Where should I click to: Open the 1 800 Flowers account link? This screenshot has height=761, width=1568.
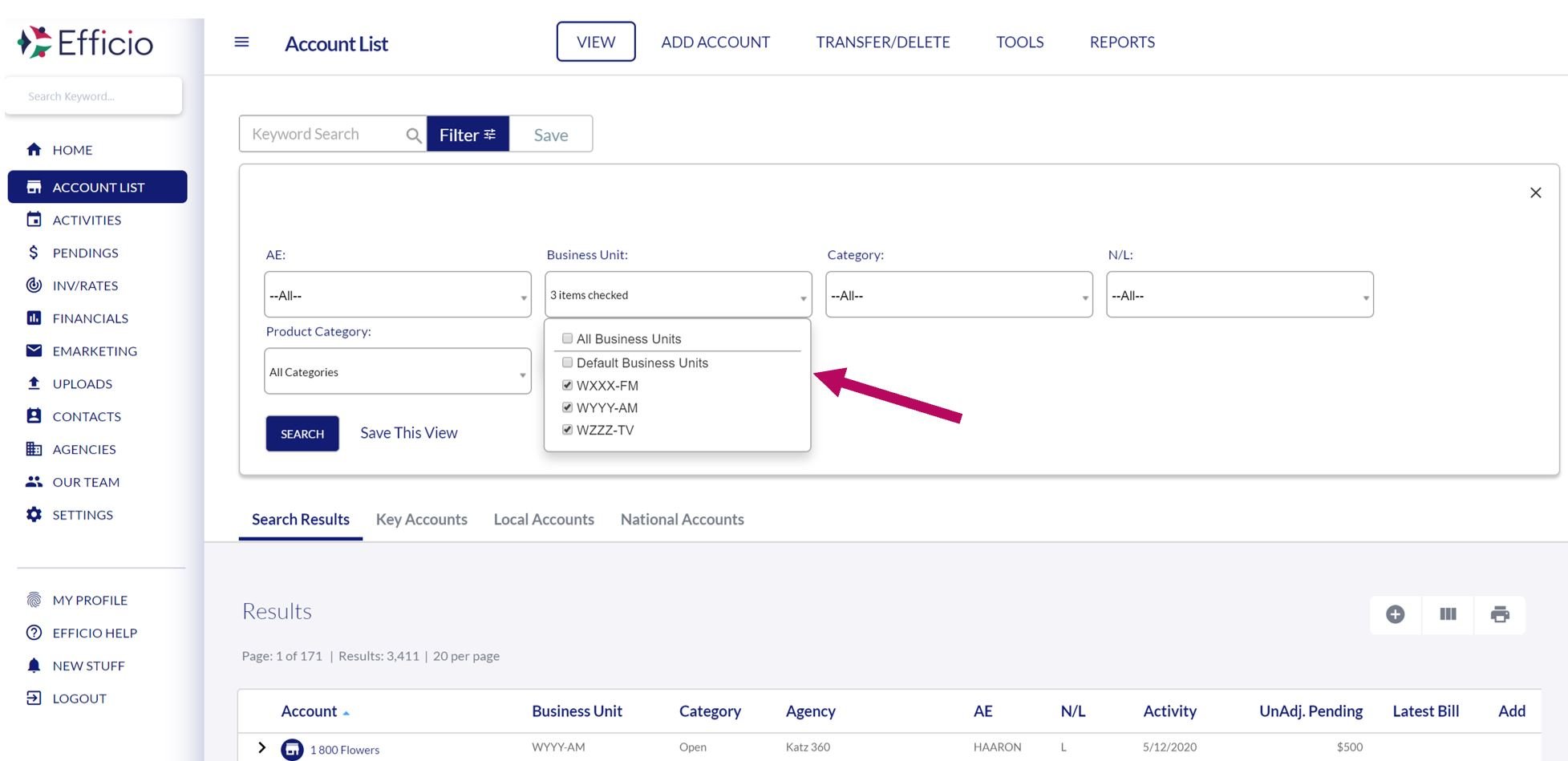tap(345, 750)
